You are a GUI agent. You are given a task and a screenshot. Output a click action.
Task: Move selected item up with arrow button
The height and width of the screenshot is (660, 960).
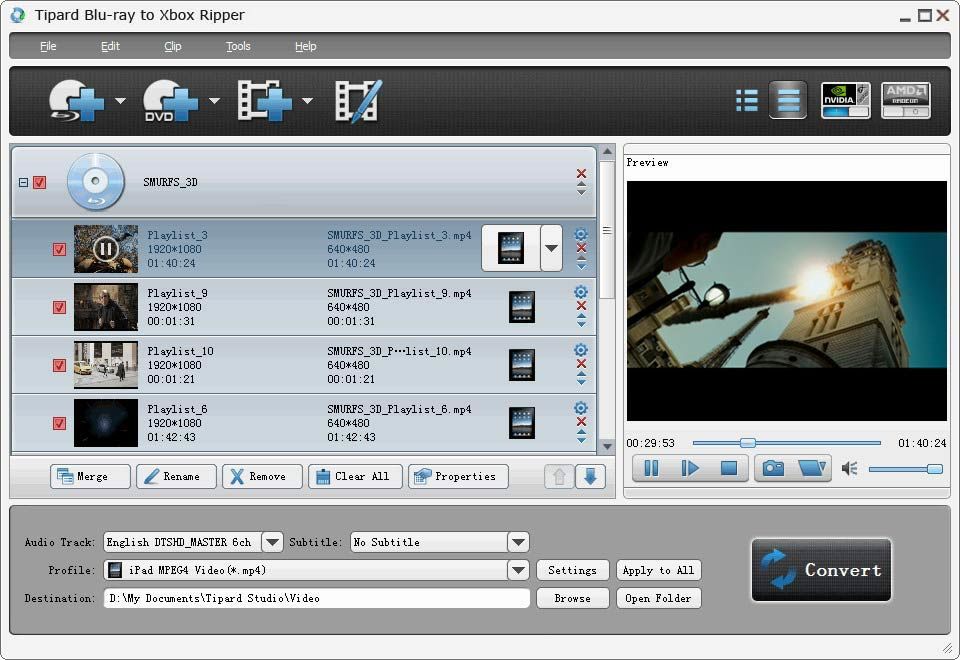pos(559,476)
